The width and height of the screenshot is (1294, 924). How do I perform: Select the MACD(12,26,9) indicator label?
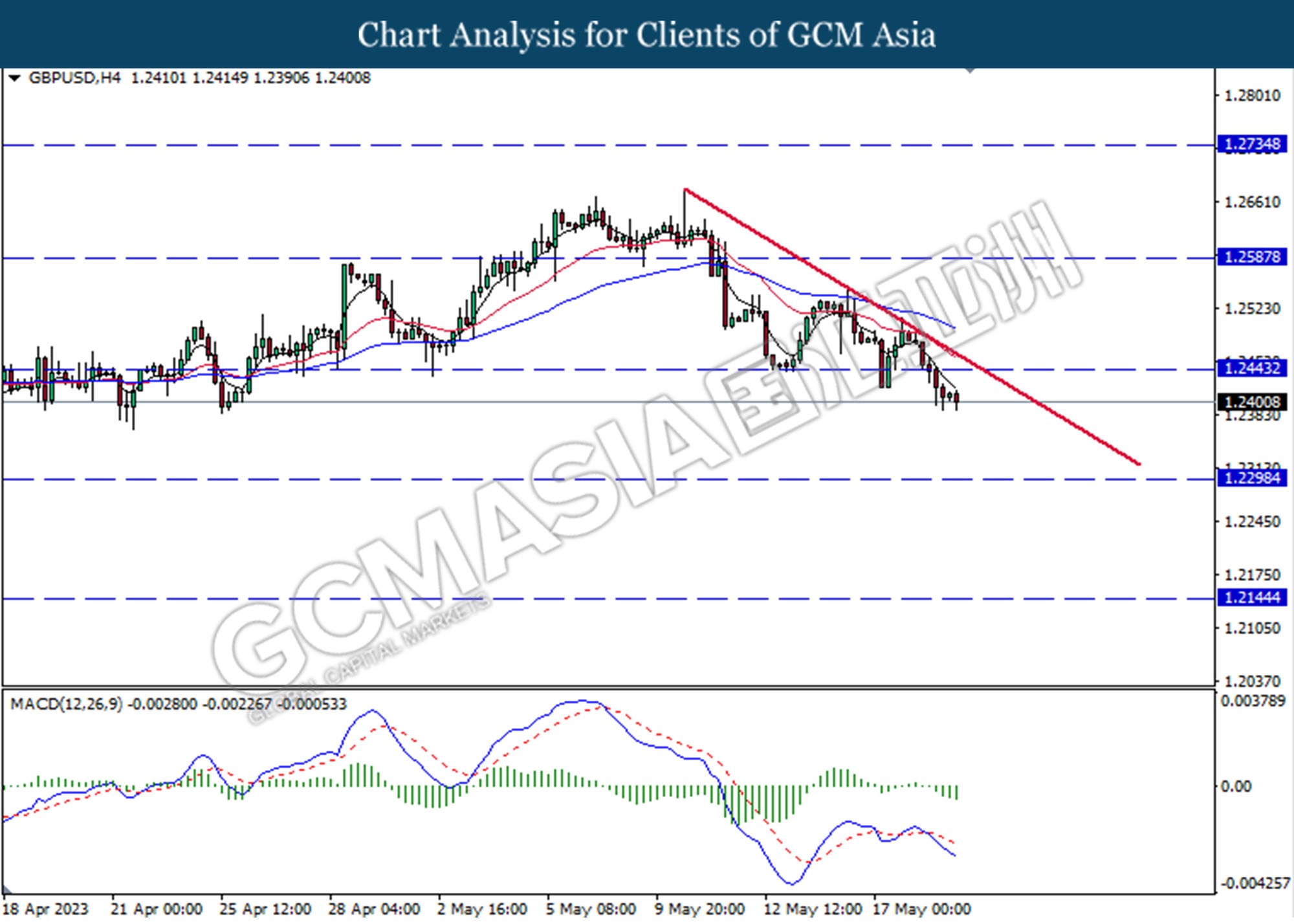(x=67, y=704)
